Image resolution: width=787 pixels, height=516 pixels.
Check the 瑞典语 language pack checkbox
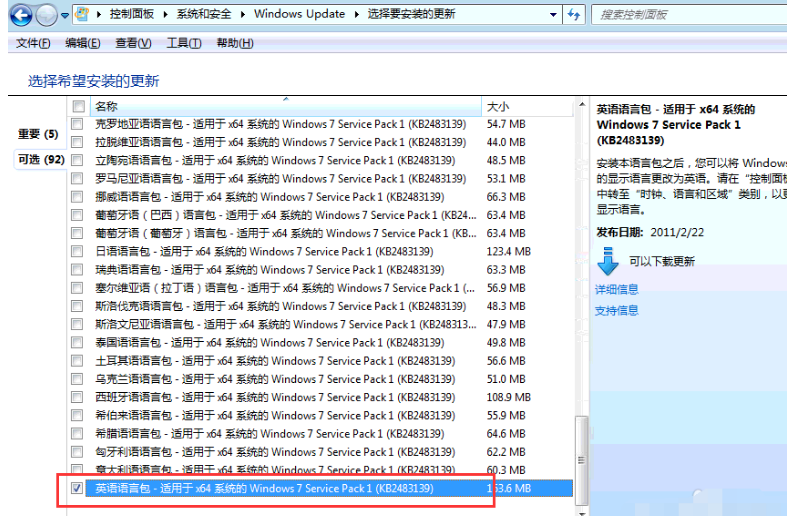(77, 270)
